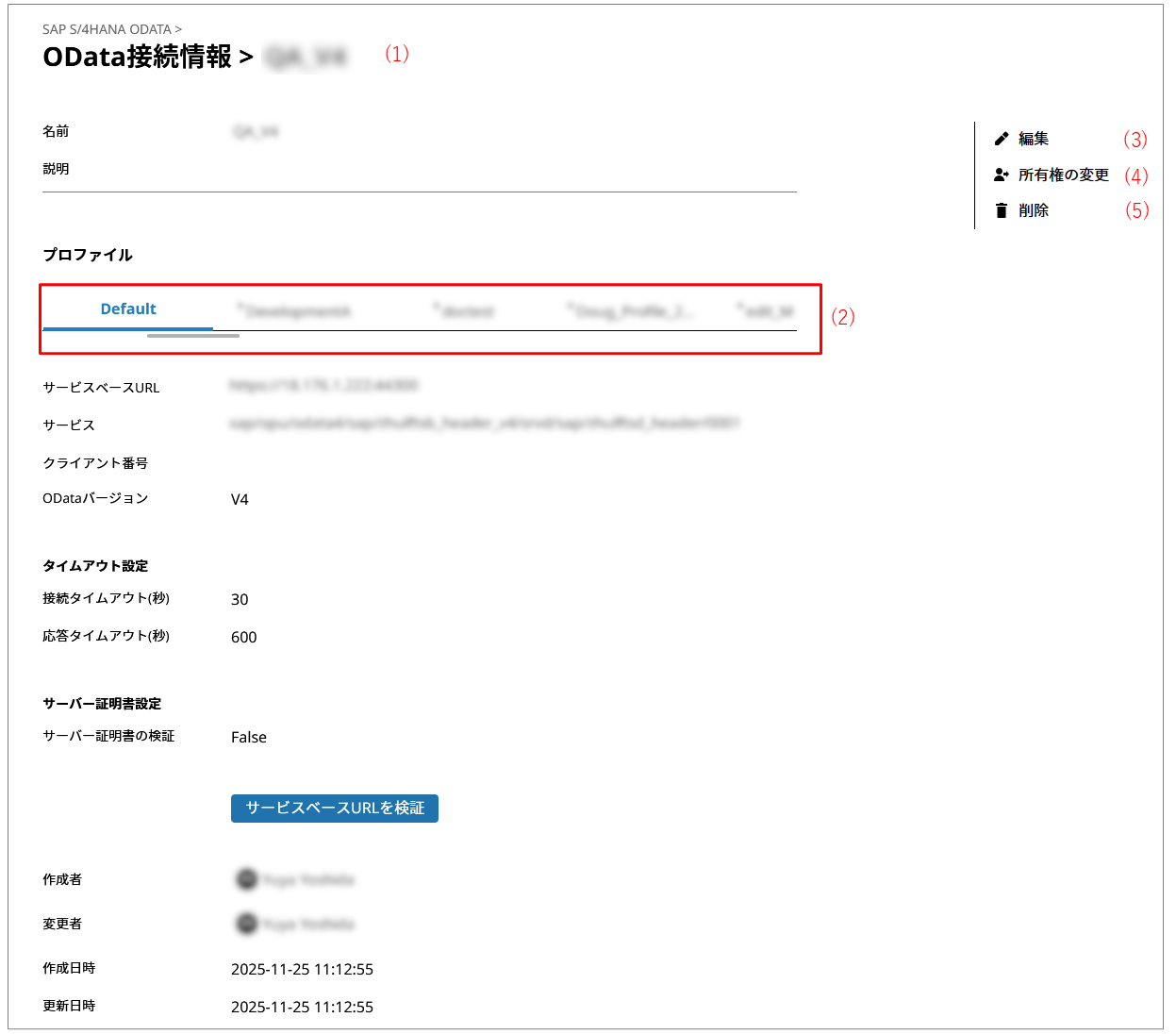Screen dimensions: 1176x1034
Task: Click the 作成者 user avatar
Action: pyautogui.click(x=246, y=879)
